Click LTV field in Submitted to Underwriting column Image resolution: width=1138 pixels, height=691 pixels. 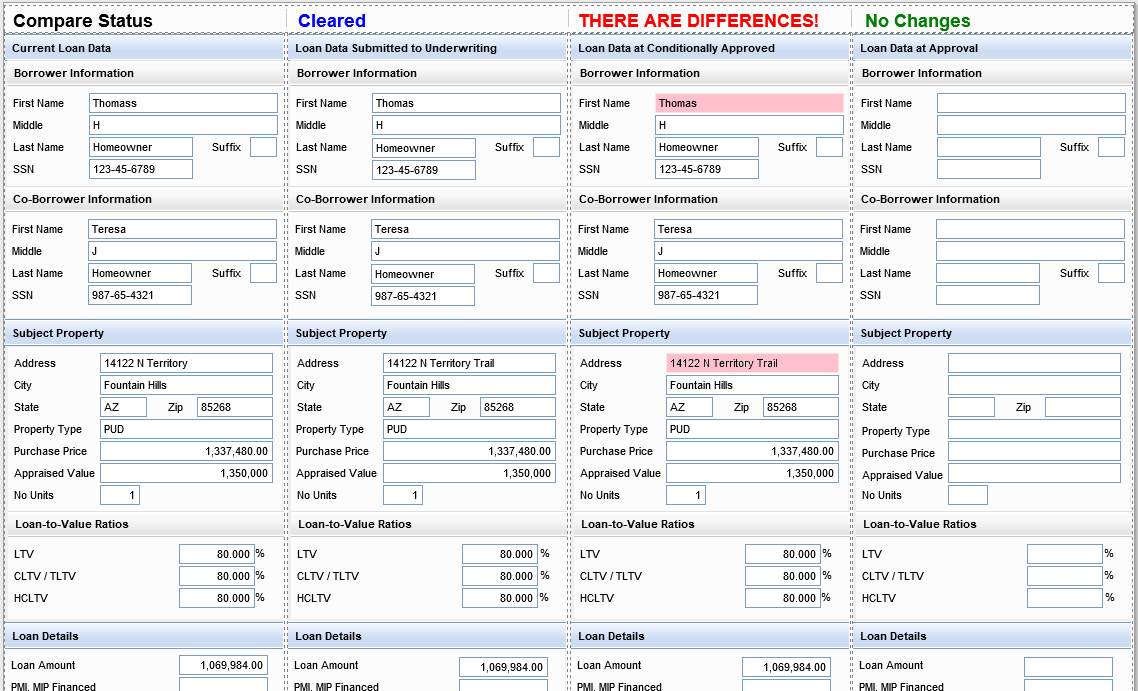click(x=500, y=554)
